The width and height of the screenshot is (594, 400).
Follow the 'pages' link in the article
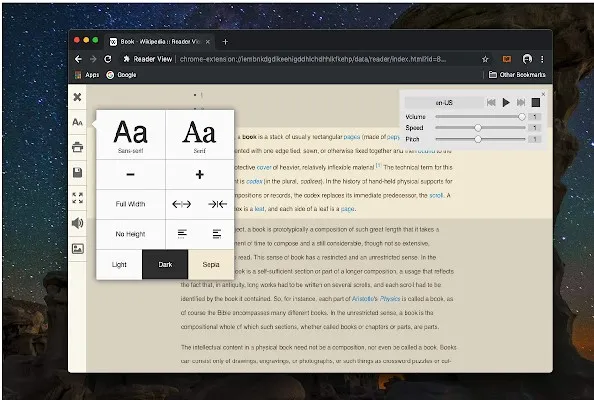(352, 137)
